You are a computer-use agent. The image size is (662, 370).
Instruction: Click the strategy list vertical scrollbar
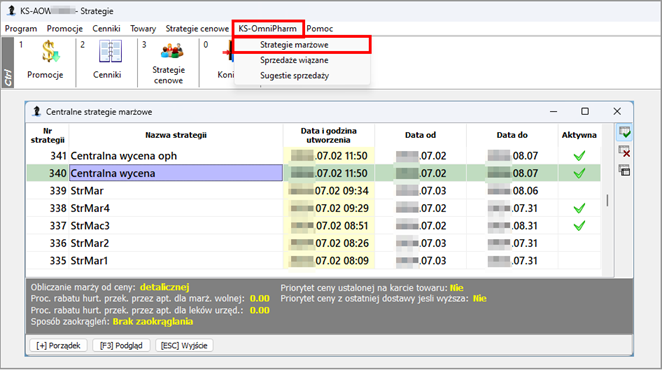pos(607,200)
